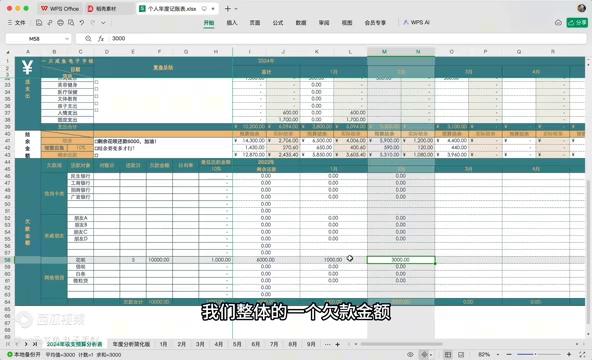Select column M header
592x360 pixels.
(x=384, y=52)
